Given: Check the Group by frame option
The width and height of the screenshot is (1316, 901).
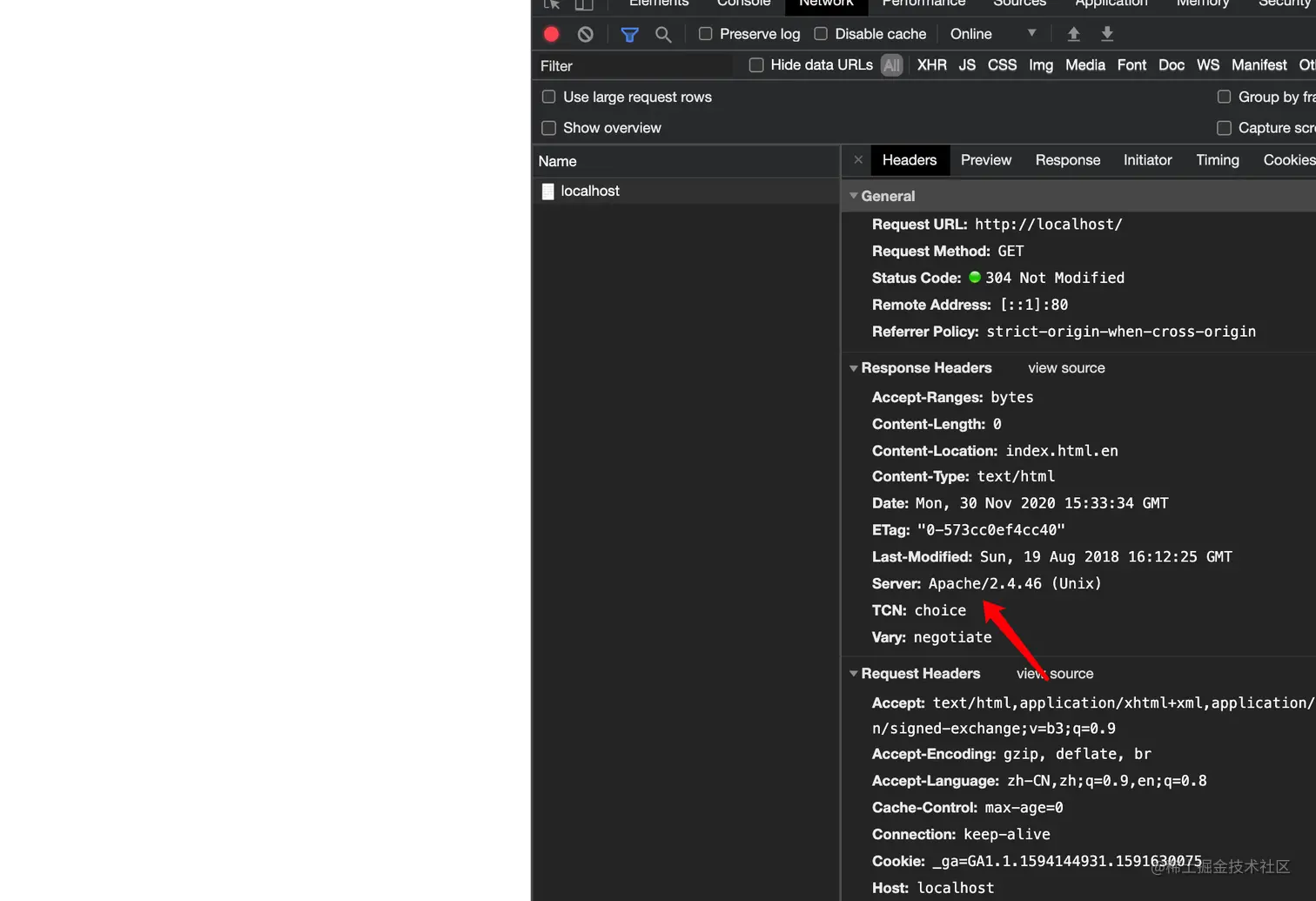Looking at the screenshot, I should coord(1224,97).
